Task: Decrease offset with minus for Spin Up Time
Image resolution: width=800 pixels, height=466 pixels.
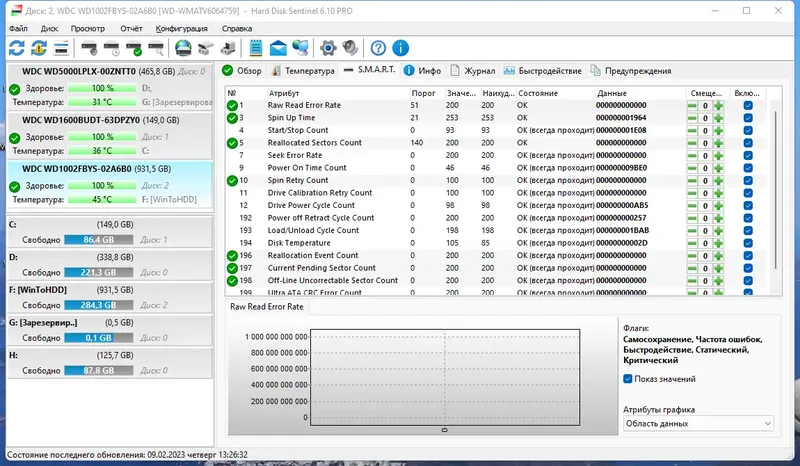Action: coord(692,118)
